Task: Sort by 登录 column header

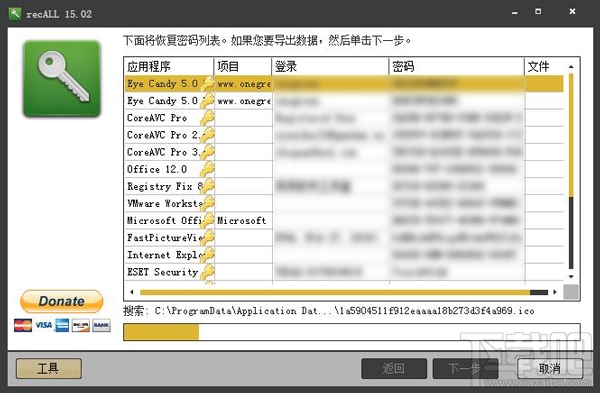Action: 330,67
